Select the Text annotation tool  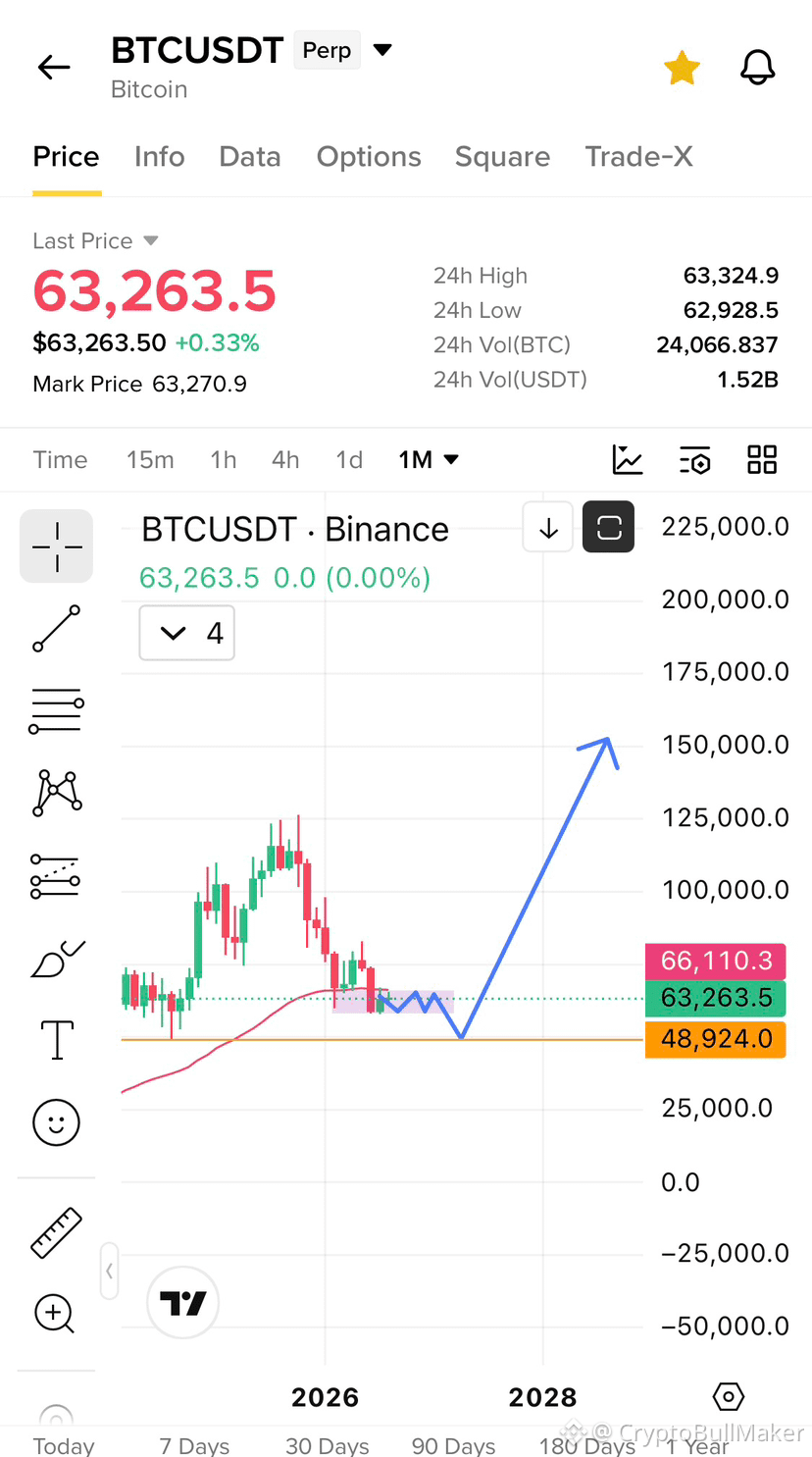[x=57, y=1040]
